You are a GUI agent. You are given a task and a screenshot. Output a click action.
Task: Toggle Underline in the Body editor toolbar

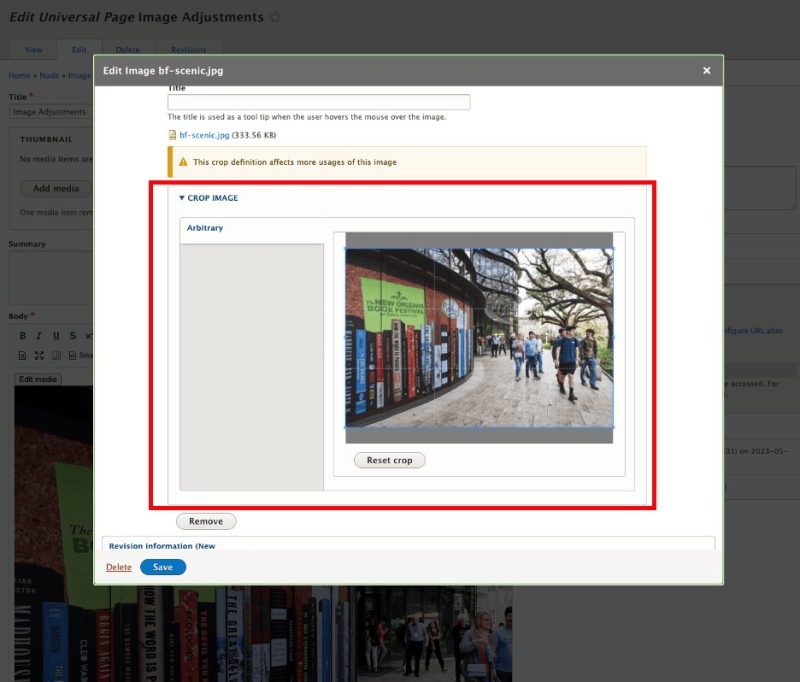tap(56, 336)
